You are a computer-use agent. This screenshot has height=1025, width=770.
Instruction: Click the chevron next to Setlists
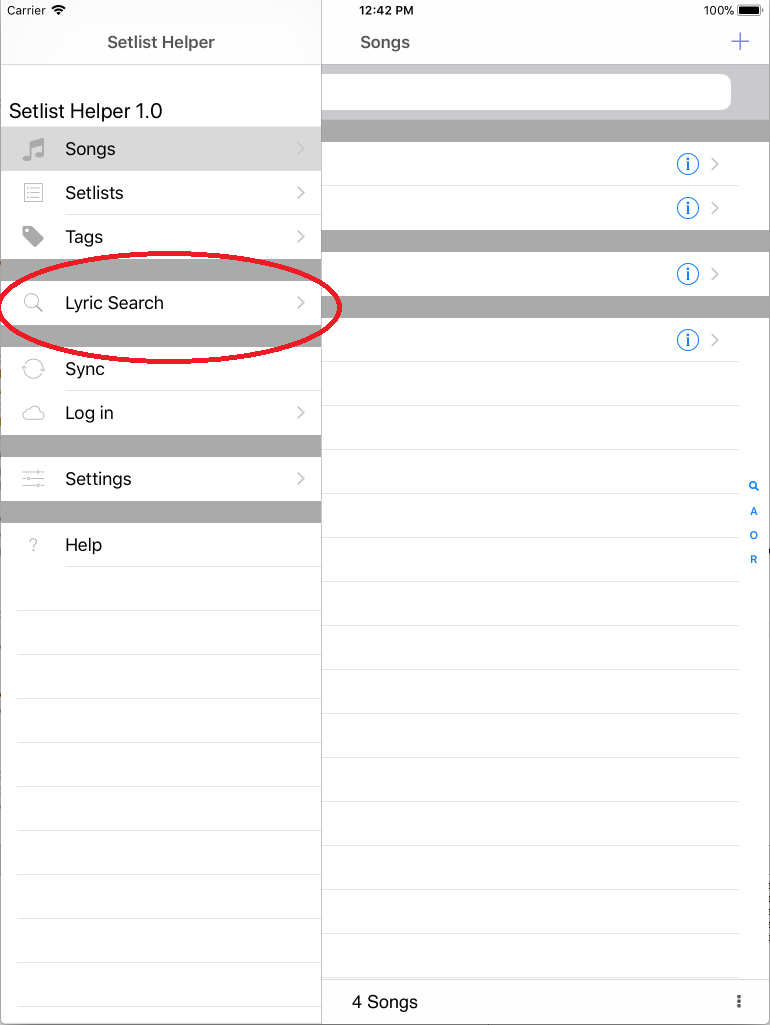(x=302, y=192)
